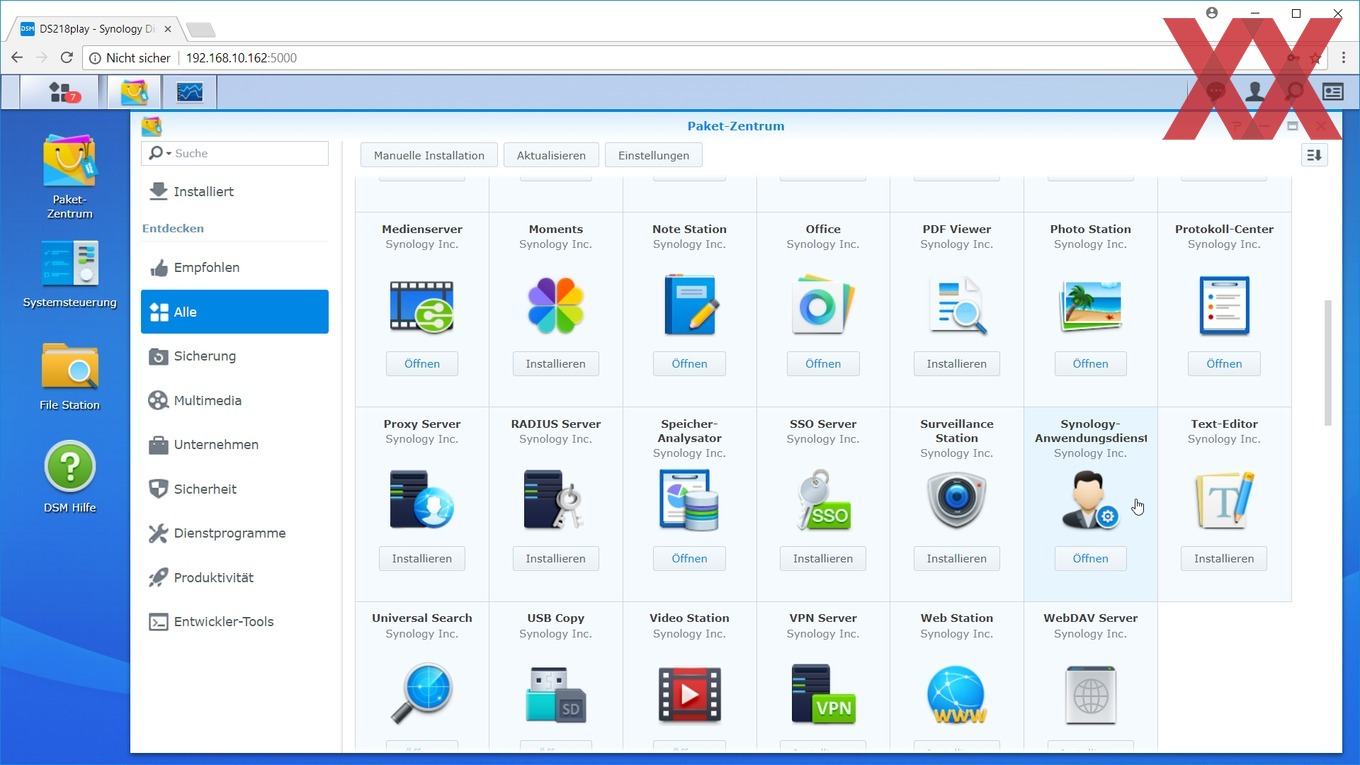Switch to Paket-Zentrum taskbar item
1360x765 pixels.
[134, 92]
